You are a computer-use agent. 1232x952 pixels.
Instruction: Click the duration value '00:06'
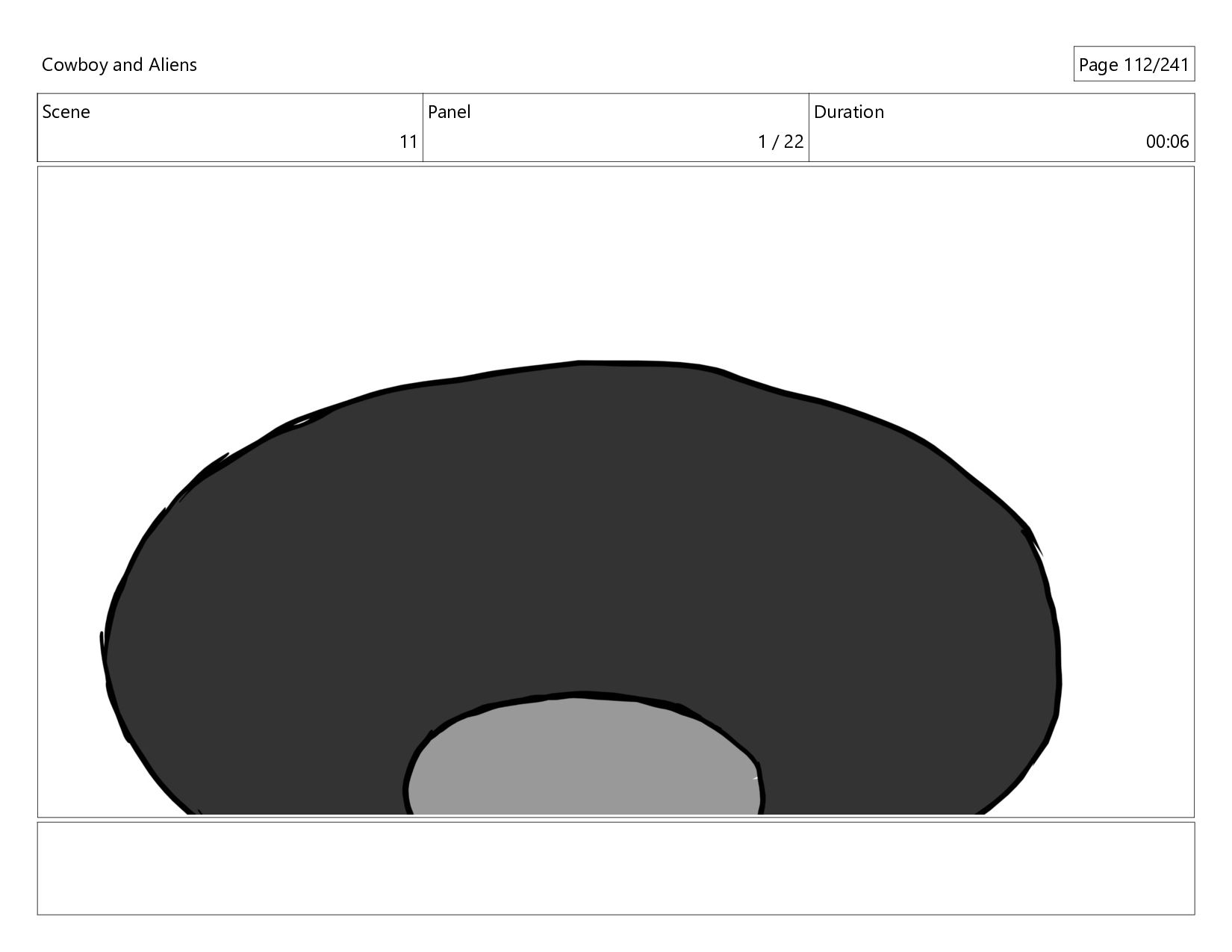(x=1167, y=142)
